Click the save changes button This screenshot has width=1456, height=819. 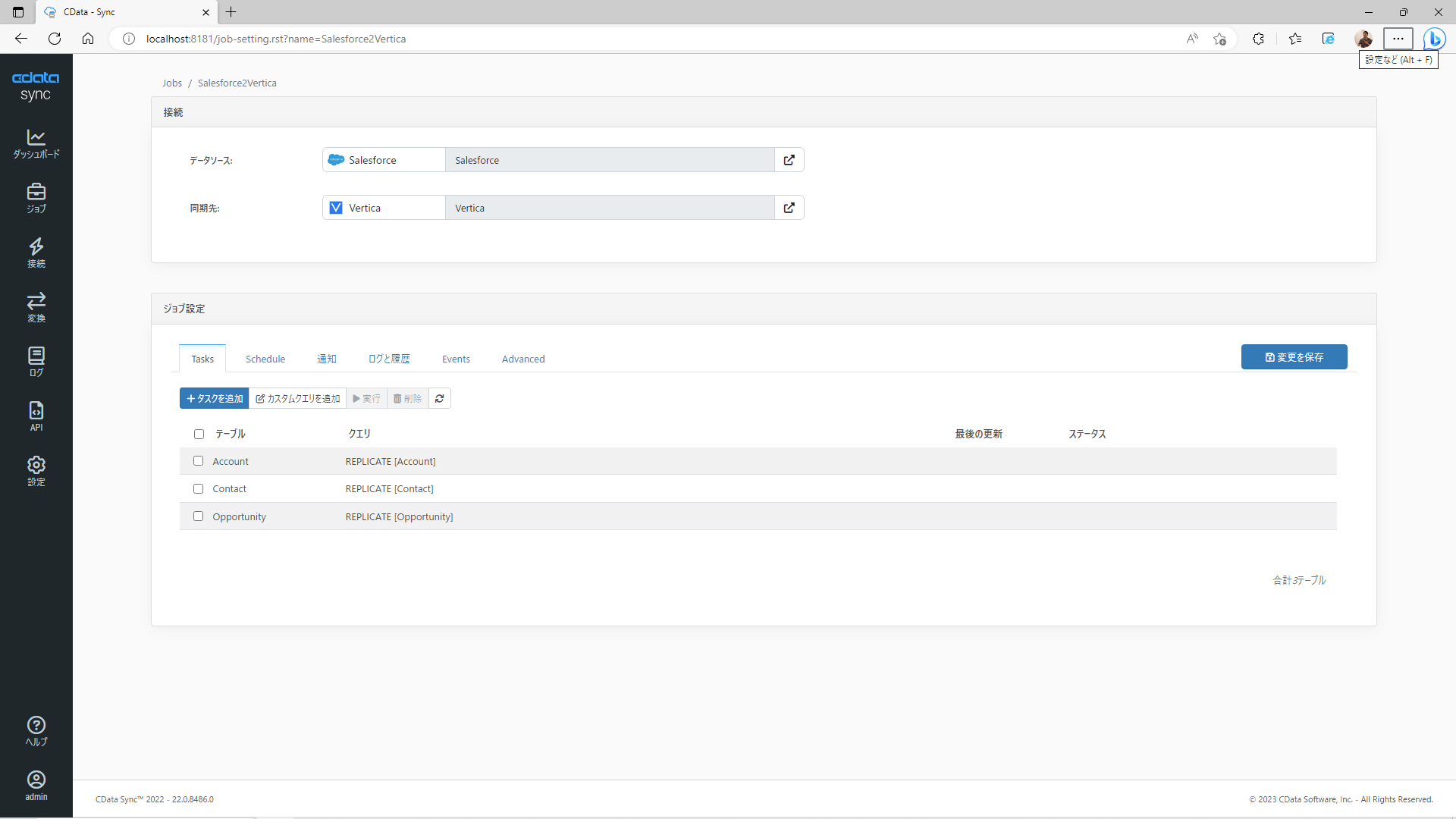coord(1294,357)
